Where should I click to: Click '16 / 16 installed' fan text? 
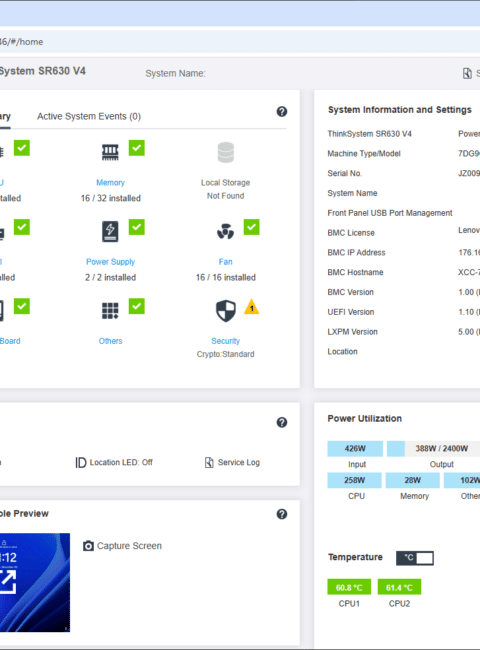(225, 277)
